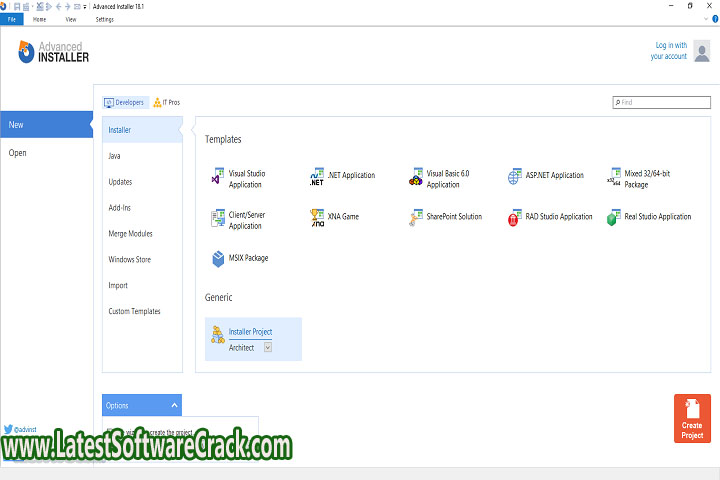Select the Client/Server Application template icon
This screenshot has width=720, height=480.
click(217, 218)
